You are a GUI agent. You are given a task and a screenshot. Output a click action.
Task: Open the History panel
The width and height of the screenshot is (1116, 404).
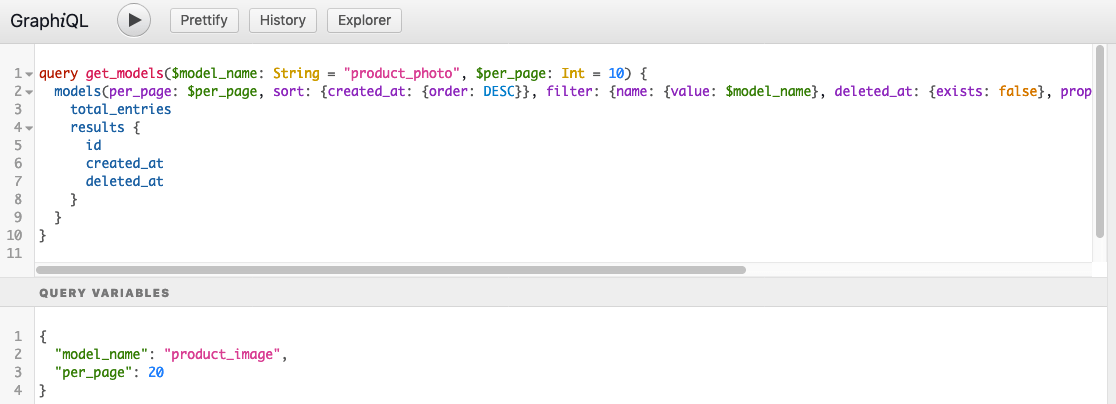pyautogui.click(x=283, y=20)
